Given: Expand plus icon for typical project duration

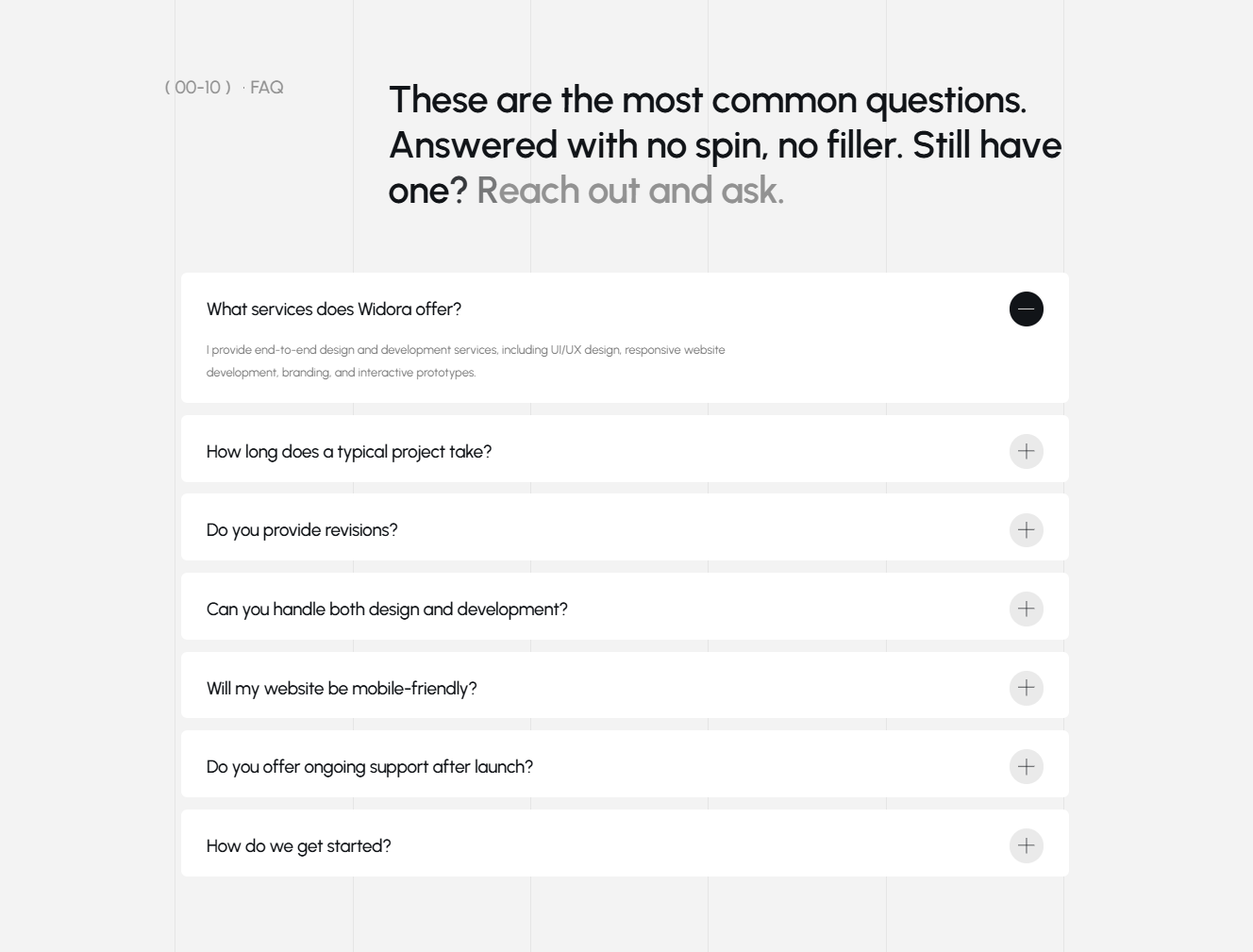Looking at the screenshot, I should click(x=1026, y=451).
